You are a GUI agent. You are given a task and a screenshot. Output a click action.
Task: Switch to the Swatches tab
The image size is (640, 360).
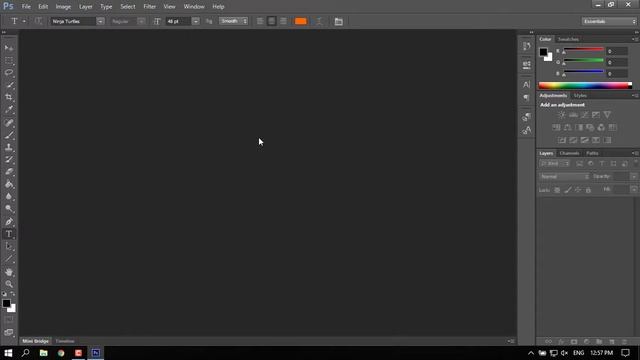[x=568, y=39]
